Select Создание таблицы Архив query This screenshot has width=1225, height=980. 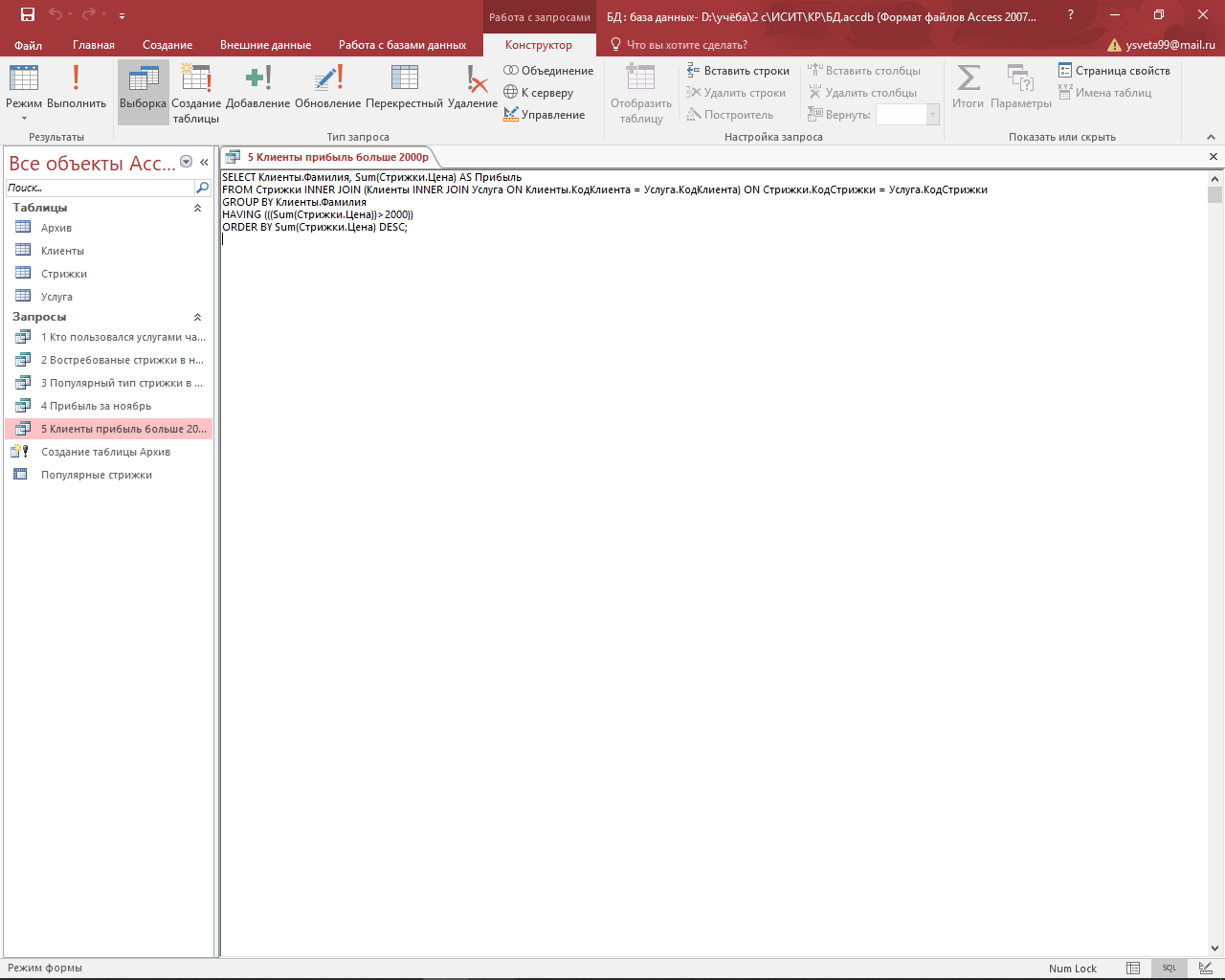pyautogui.click(x=108, y=452)
